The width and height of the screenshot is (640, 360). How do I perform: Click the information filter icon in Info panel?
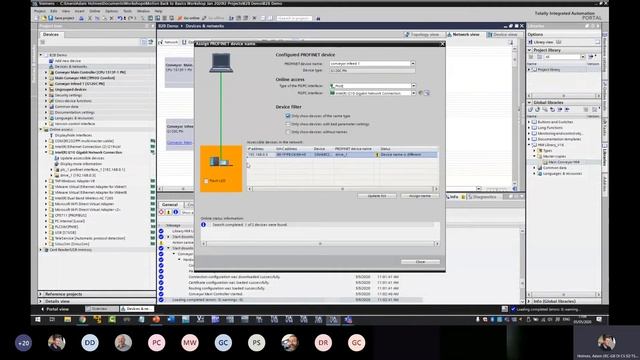pos(176,212)
